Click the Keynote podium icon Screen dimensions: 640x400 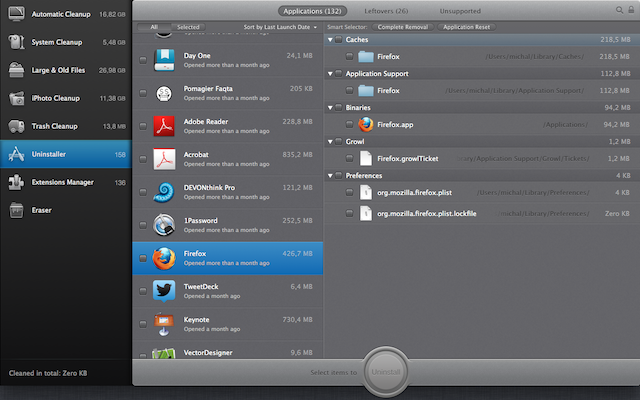[164, 324]
